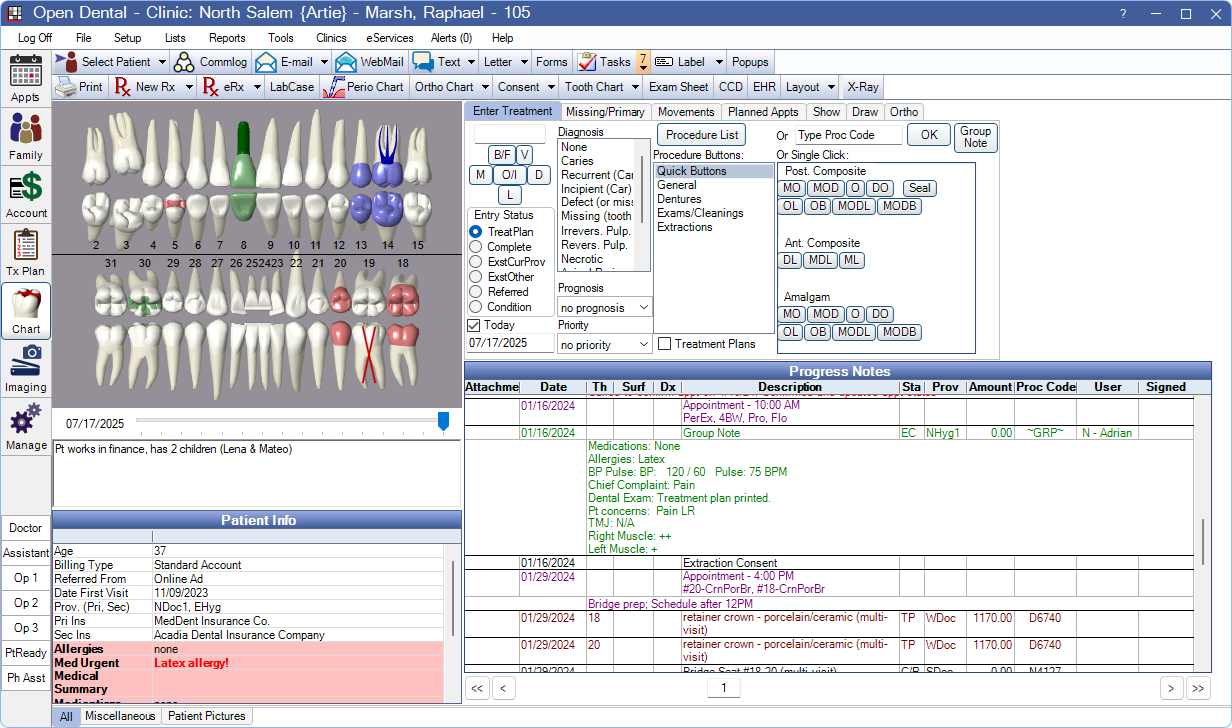This screenshot has height=728, width=1232.
Task: Expand the Layout toolbar dropdown arrow
Action: pyautogui.click(x=829, y=87)
